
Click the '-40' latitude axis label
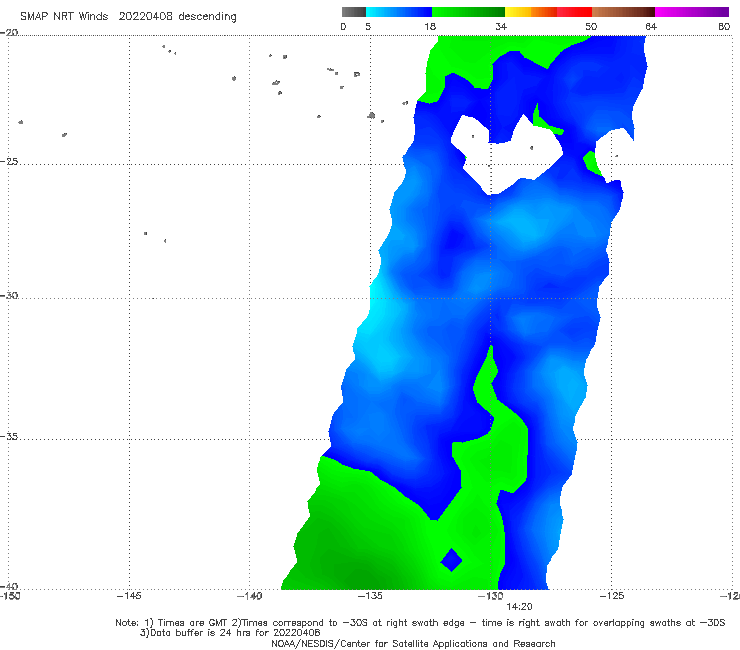point(9,586)
